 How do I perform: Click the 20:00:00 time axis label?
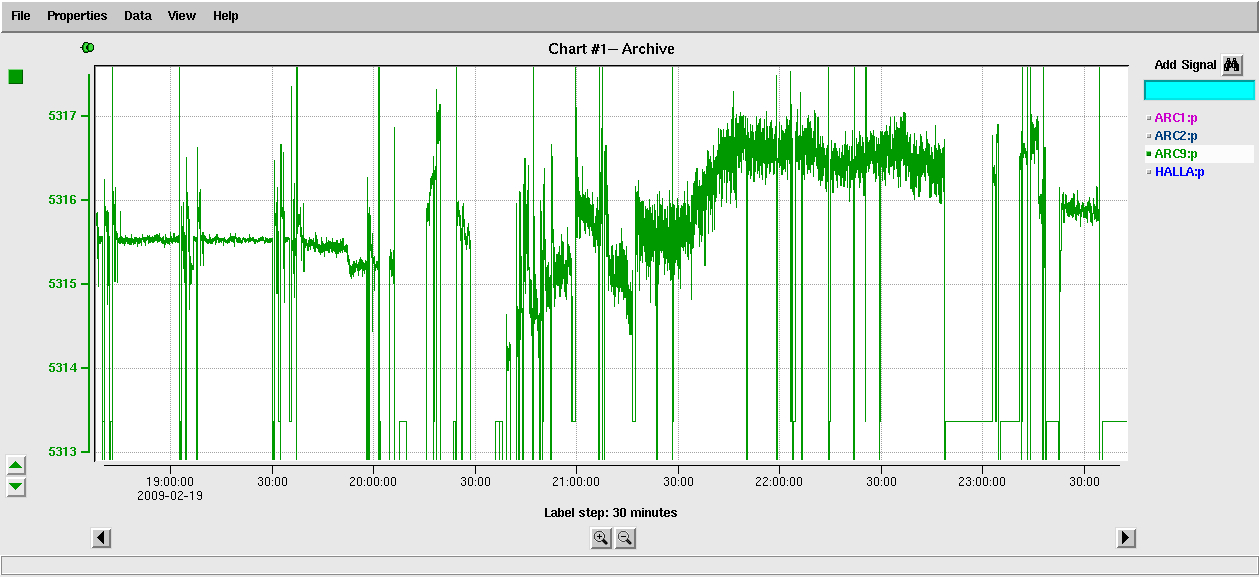point(373,481)
